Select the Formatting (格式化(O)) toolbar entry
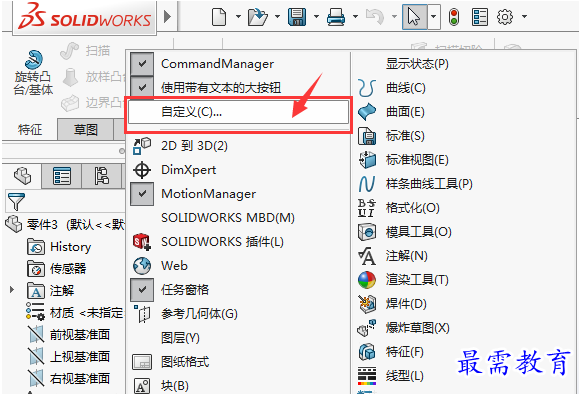The height and width of the screenshot is (394, 579). 412,208
